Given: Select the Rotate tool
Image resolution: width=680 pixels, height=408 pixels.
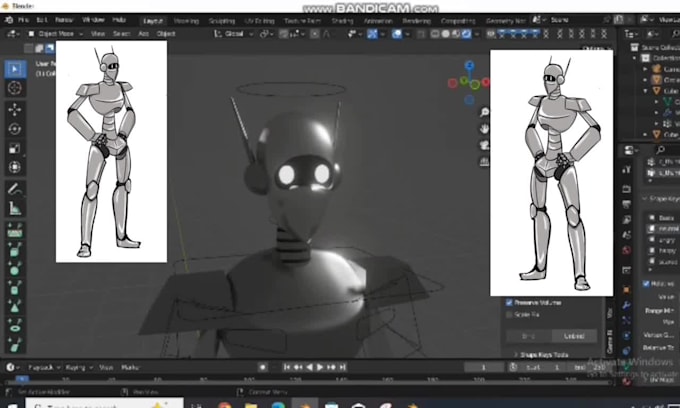Looking at the screenshot, I should pyautogui.click(x=15, y=129).
